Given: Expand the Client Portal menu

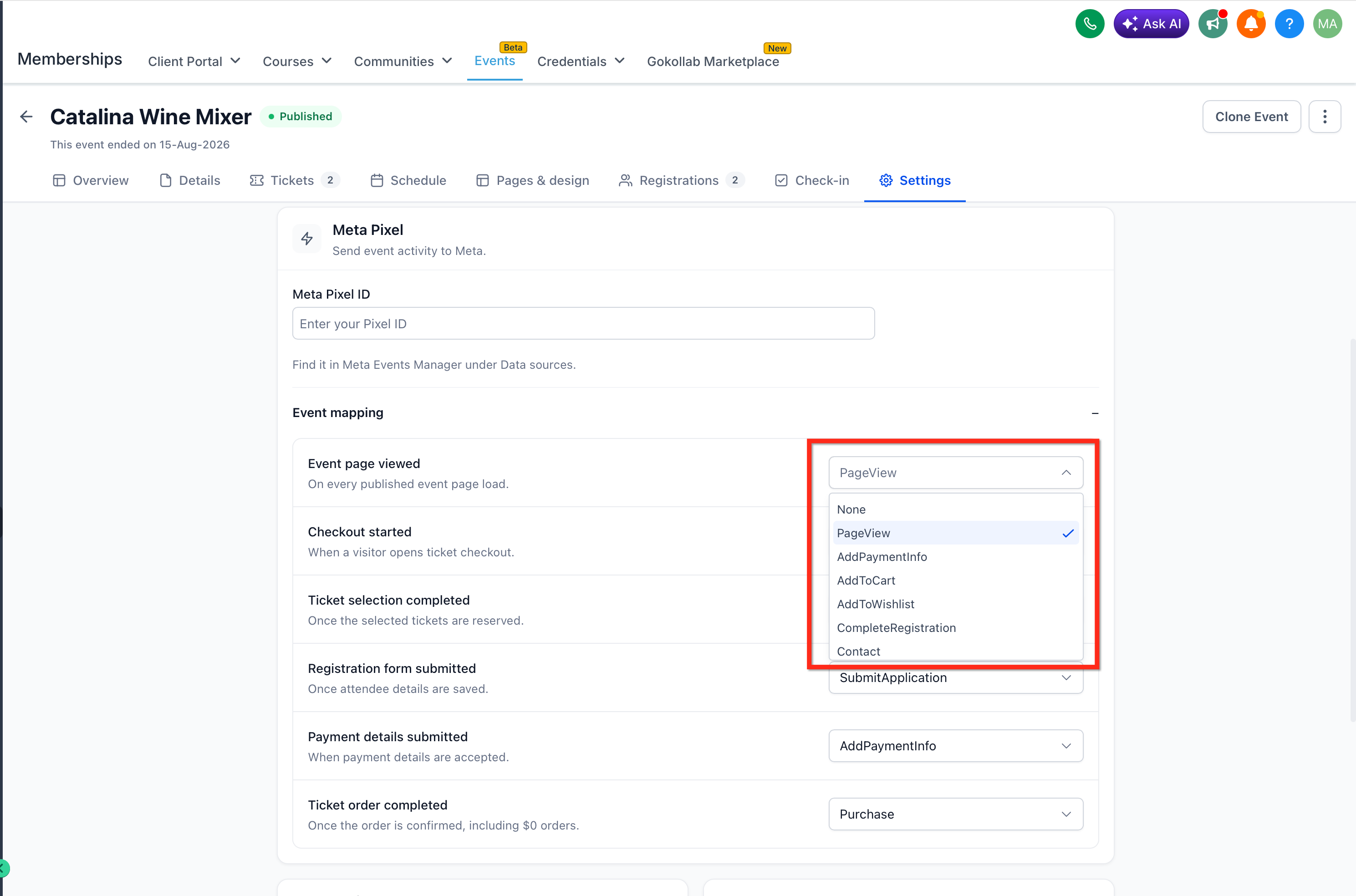Looking at the screenshot, I should click(x=194, y=61).
